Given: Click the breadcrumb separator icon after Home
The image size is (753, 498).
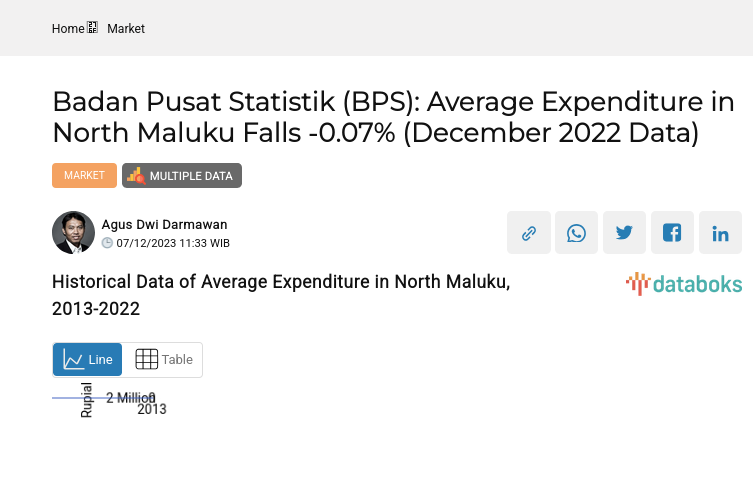Looking at the screenshot, I should pos(93,28).
